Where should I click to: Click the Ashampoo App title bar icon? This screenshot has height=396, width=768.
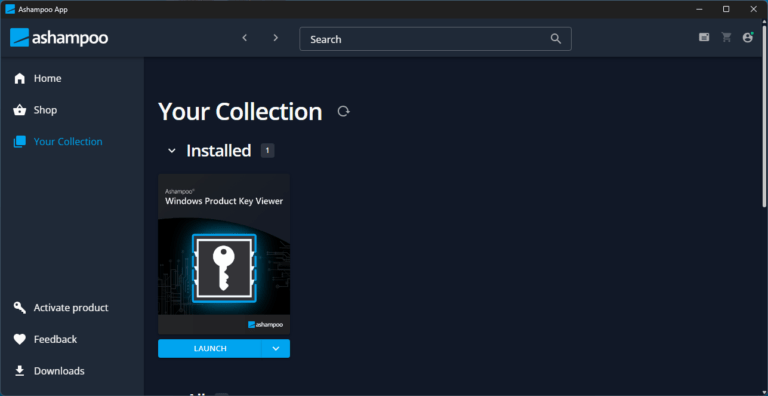(10, 9)
